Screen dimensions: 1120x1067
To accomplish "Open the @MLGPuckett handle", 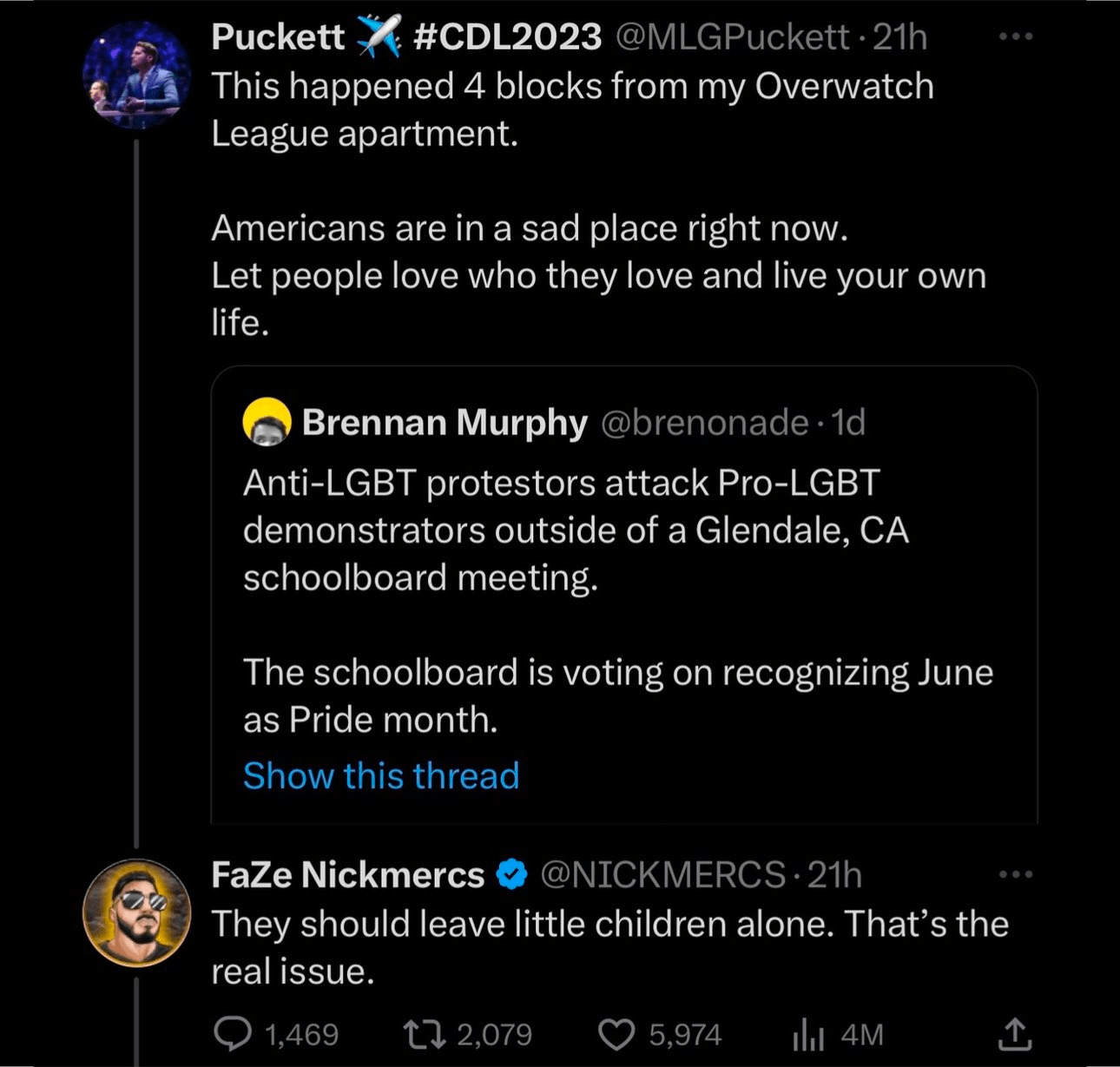I will (x=732, y=37).
